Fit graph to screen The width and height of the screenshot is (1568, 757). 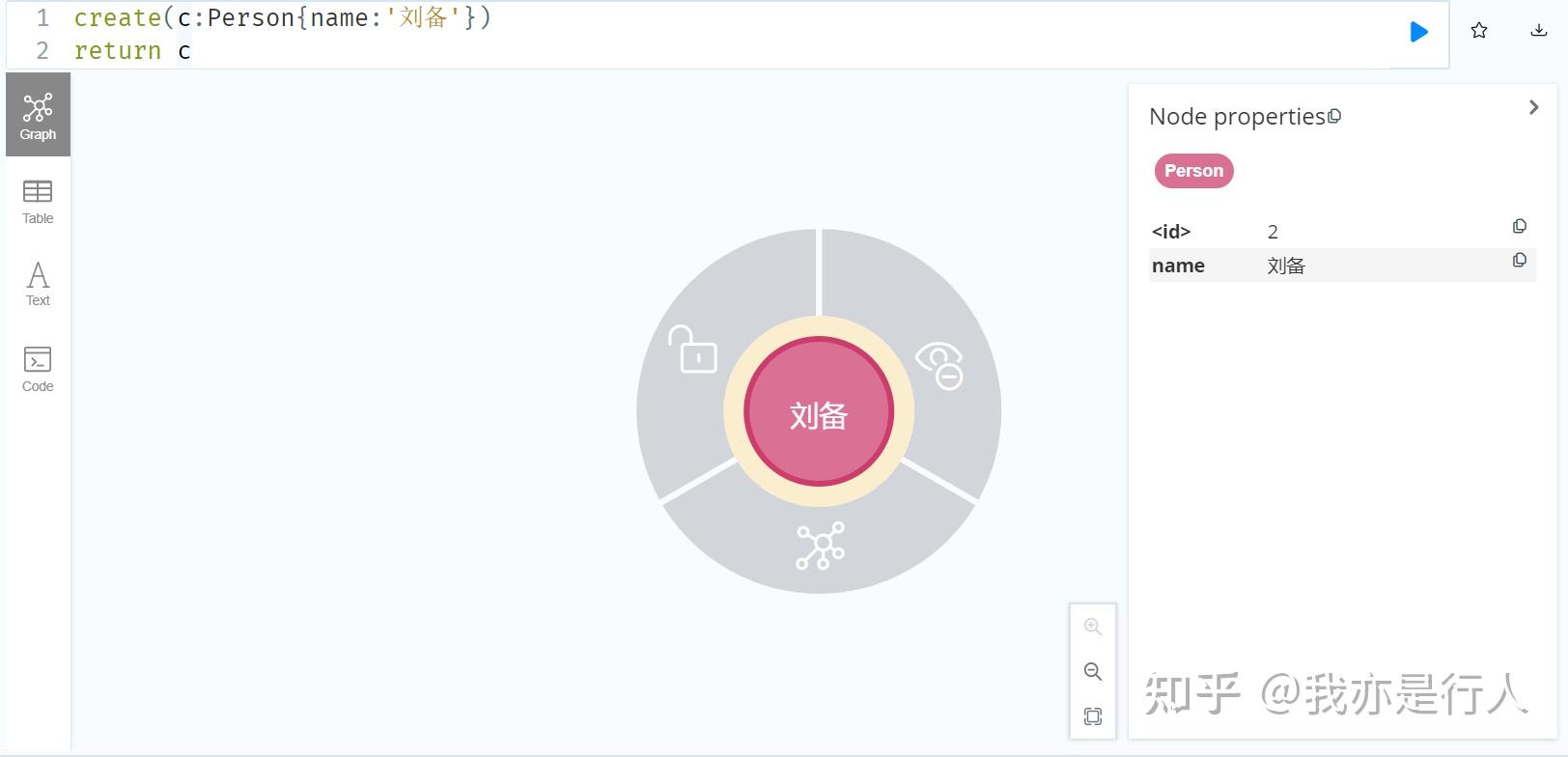pyautogui.click(x=1092, y=716)
